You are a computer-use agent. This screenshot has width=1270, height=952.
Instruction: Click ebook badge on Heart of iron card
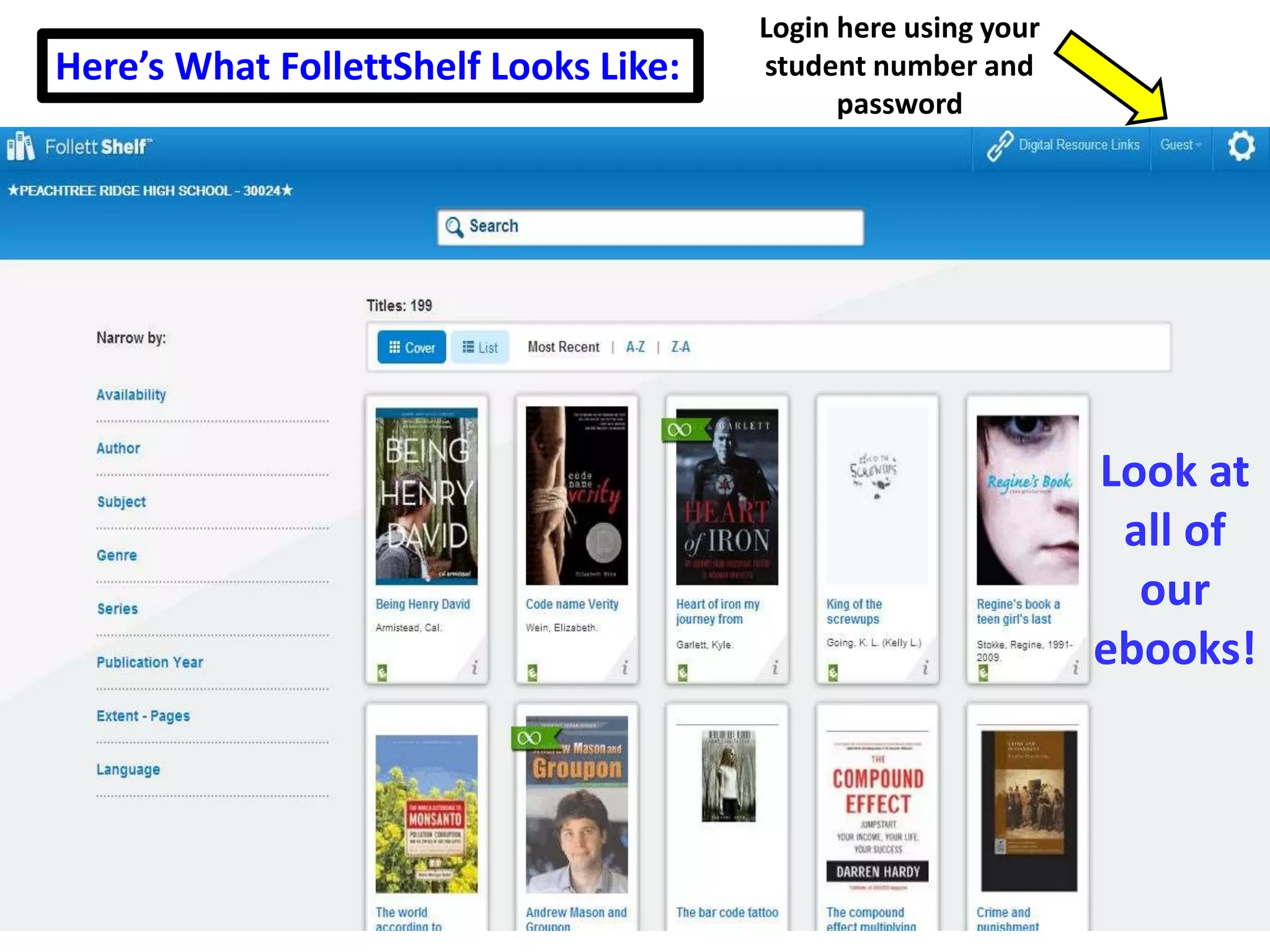coord(683,672)
